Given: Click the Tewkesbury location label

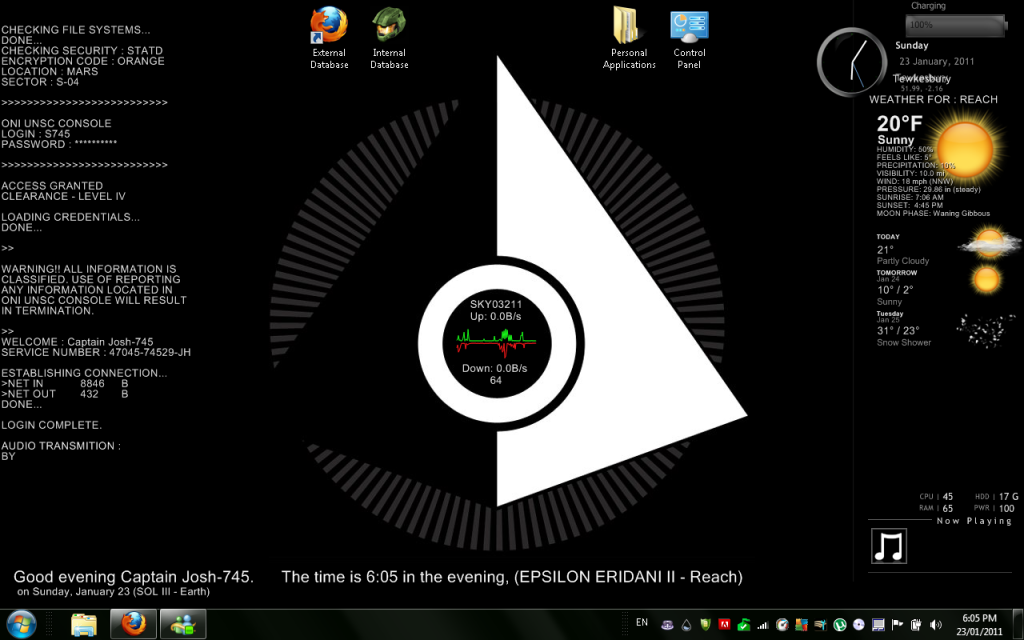Looking at the screenshot, I should click(922, 78).
